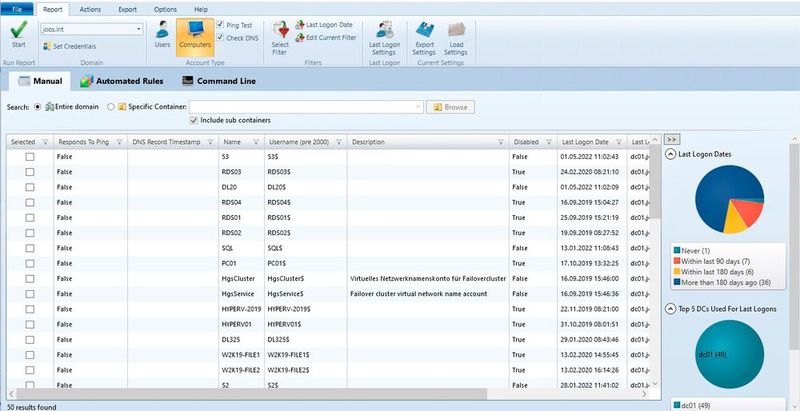Select the Computers account type icon
The height and width of the screenshot is (411, 800).
pos(194,34)
